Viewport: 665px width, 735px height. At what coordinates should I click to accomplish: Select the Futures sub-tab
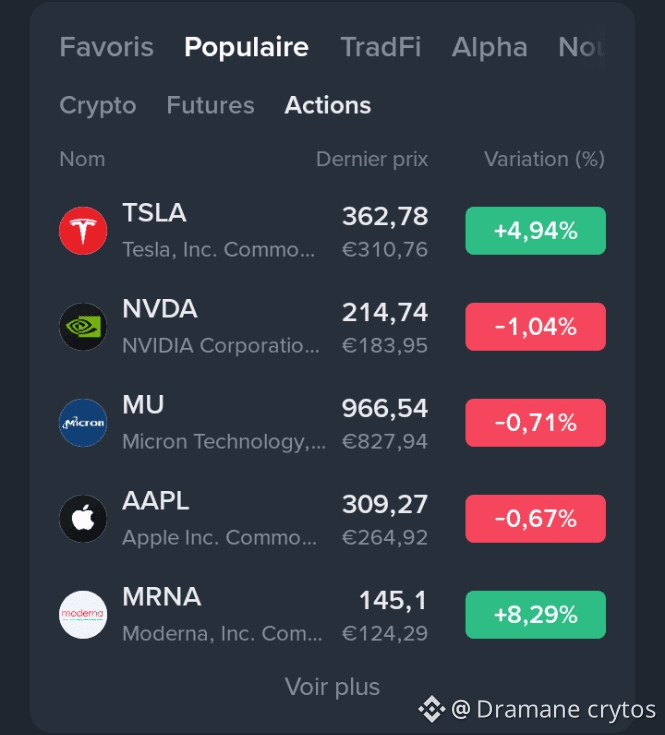210,105
